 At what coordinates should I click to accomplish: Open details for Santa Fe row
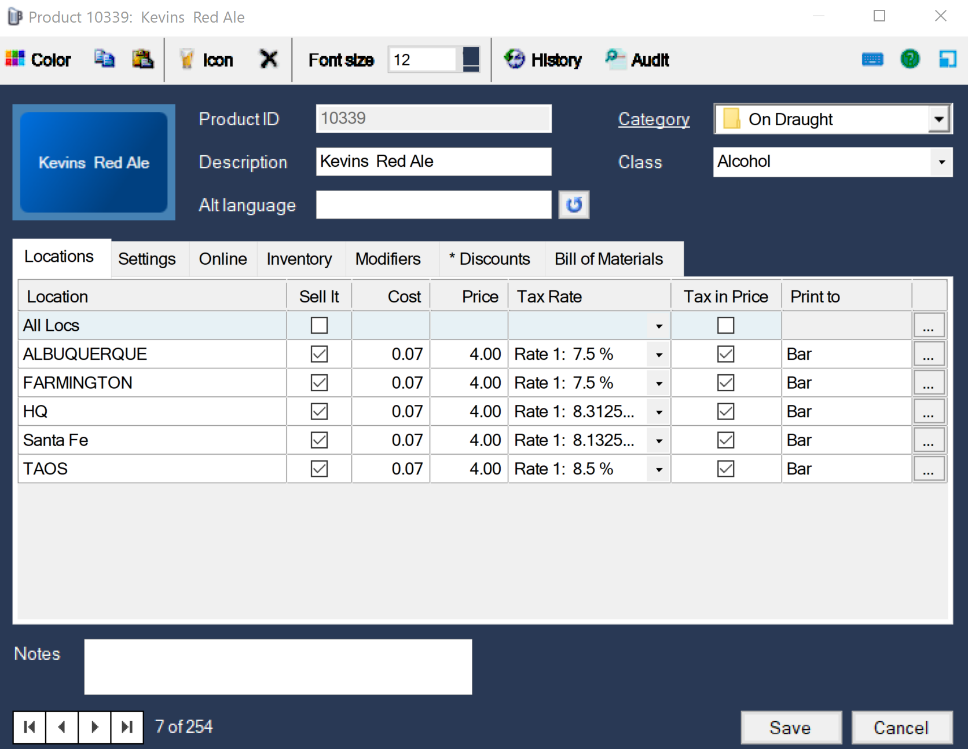pyautogui.click(x=928, y=440)
